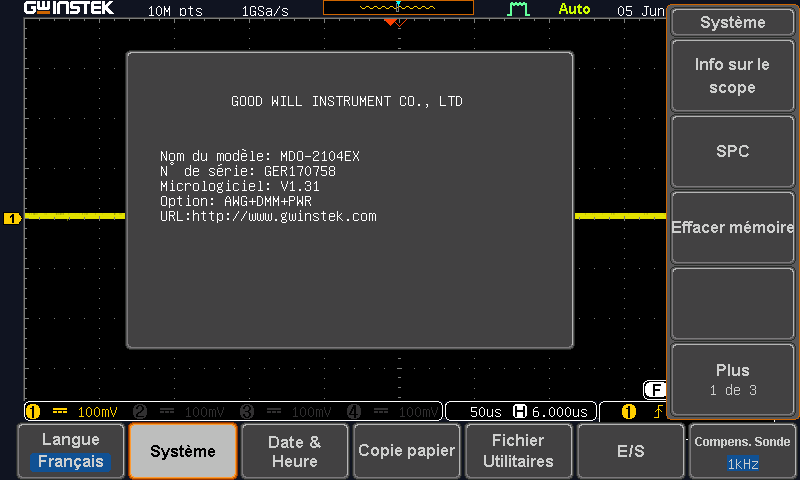Click Effacer mémoire button
Screen dimensions: 800x480
(x=732, y=228)
